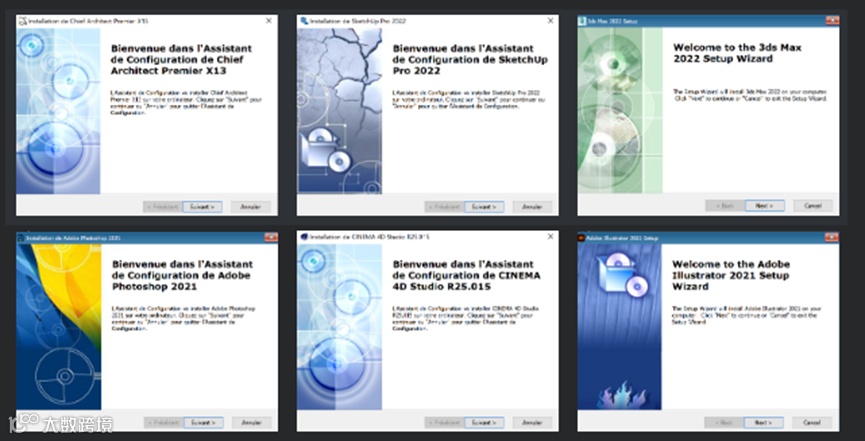The height and width of the screenshot is (441, 865).
Task: Click the description paragraph in the SketchUp installer
Action: pyautogui.click(x=469, y=99)
